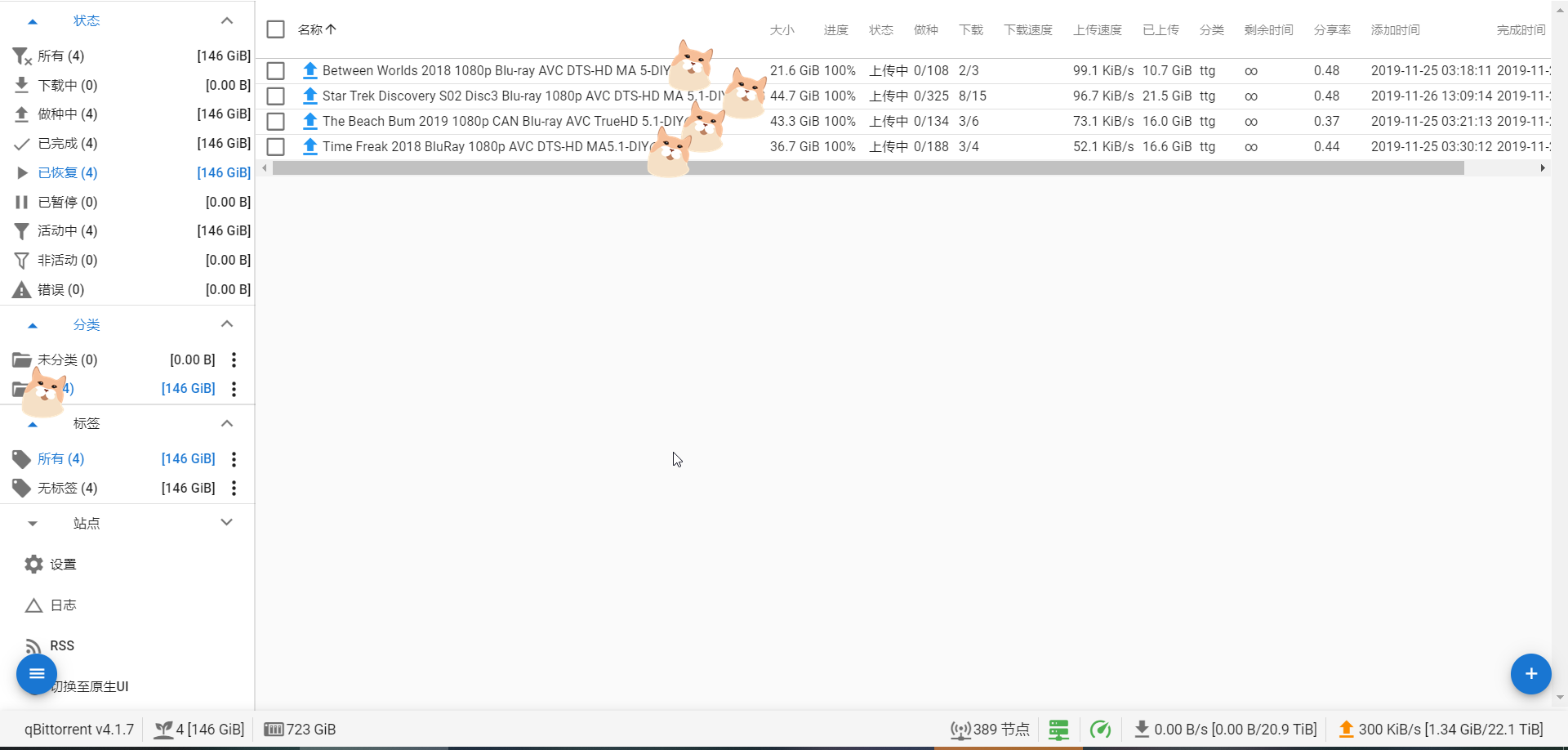Viewport: 1568px width, 750px height.
Task: Sort by the 分享率 column header
Action: tap(1332, 30)
